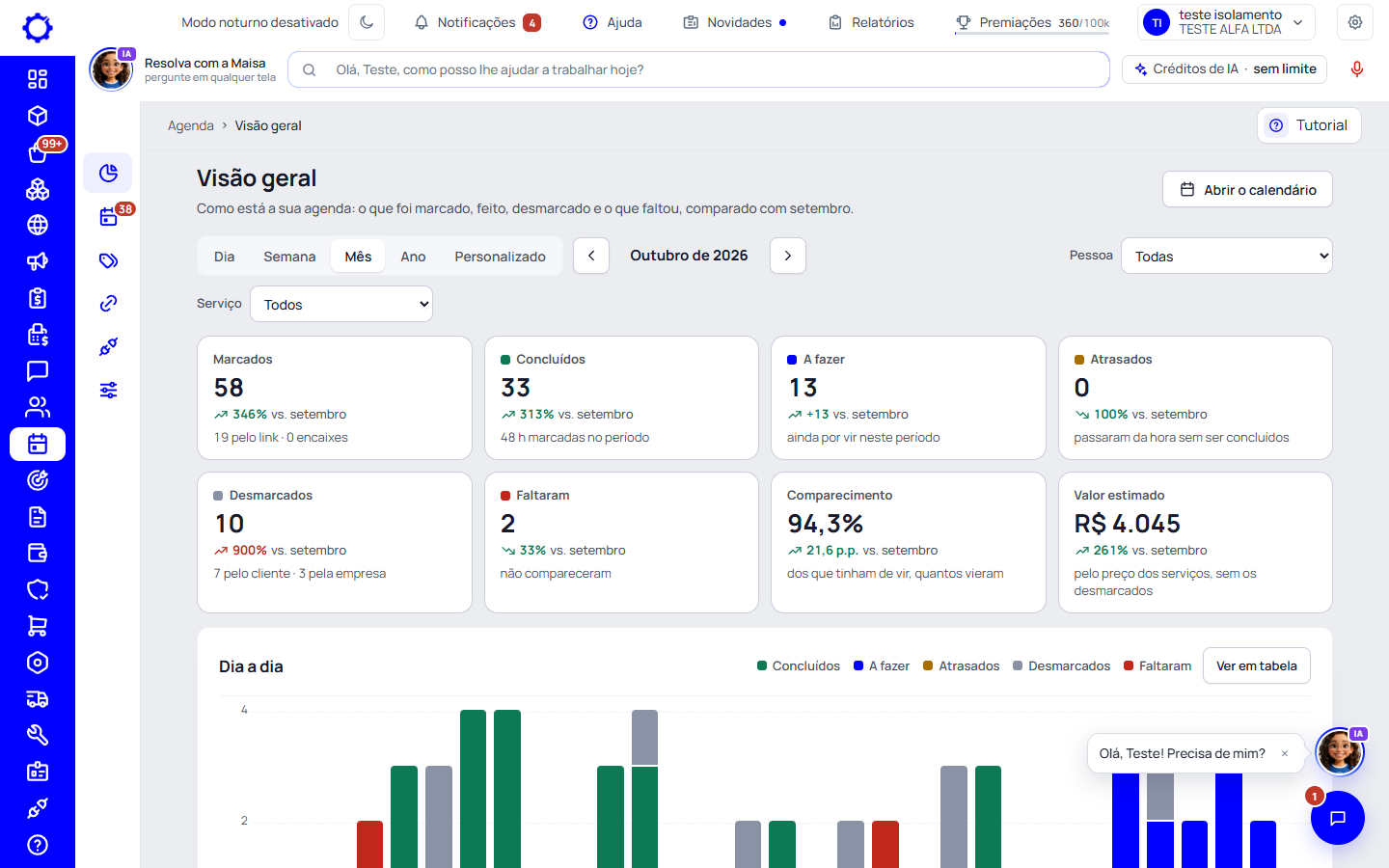The width and height of the screenshot is (1389, 868).
Task: Open the megaphone marketing icon
Action: pyautogui.click(x=38, y=261)
